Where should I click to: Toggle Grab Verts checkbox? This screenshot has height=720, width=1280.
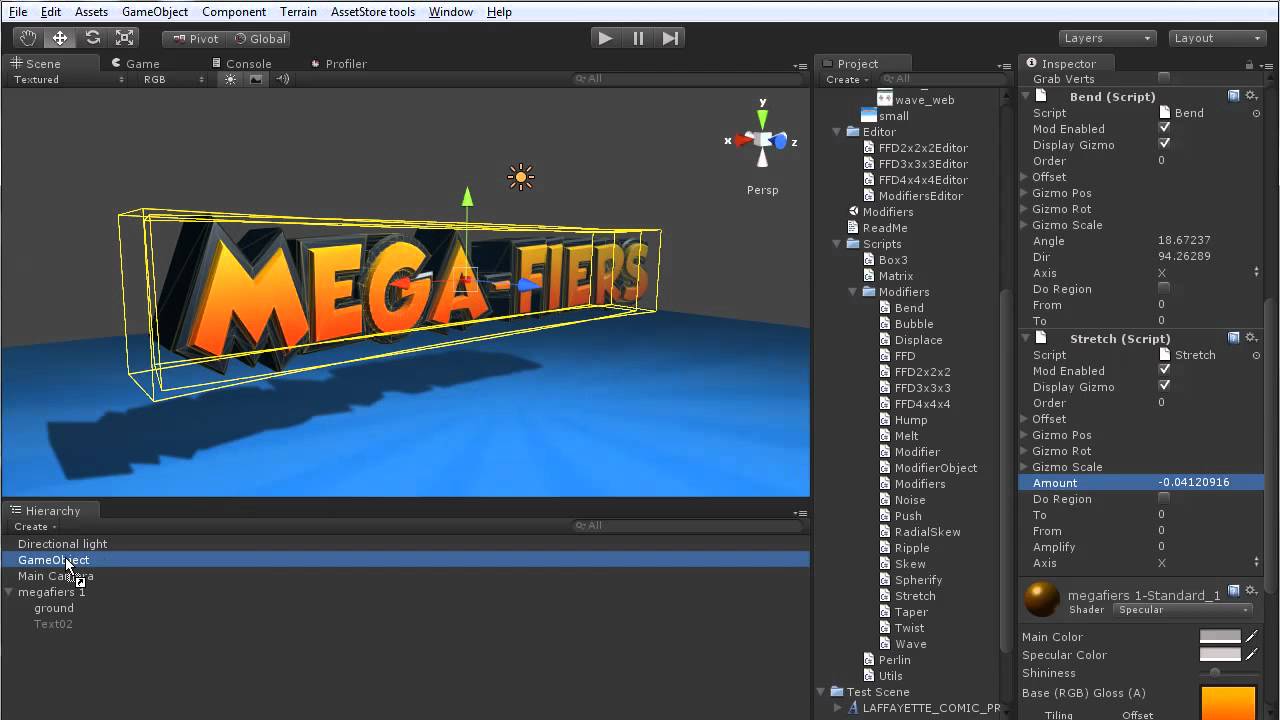click(1164, 79)
